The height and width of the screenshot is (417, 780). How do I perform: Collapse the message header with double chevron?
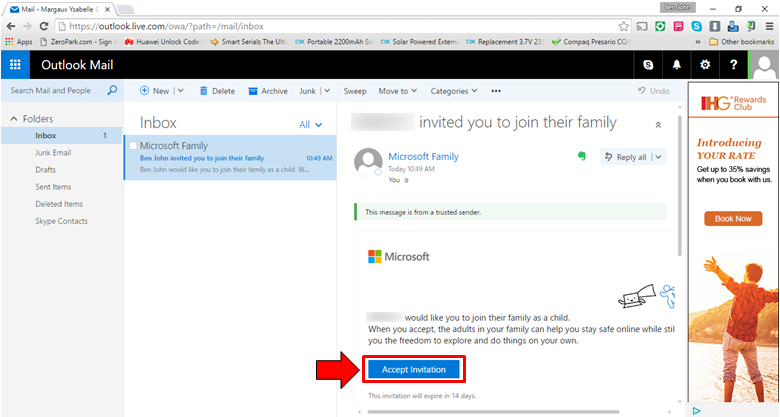click(658, 125)
